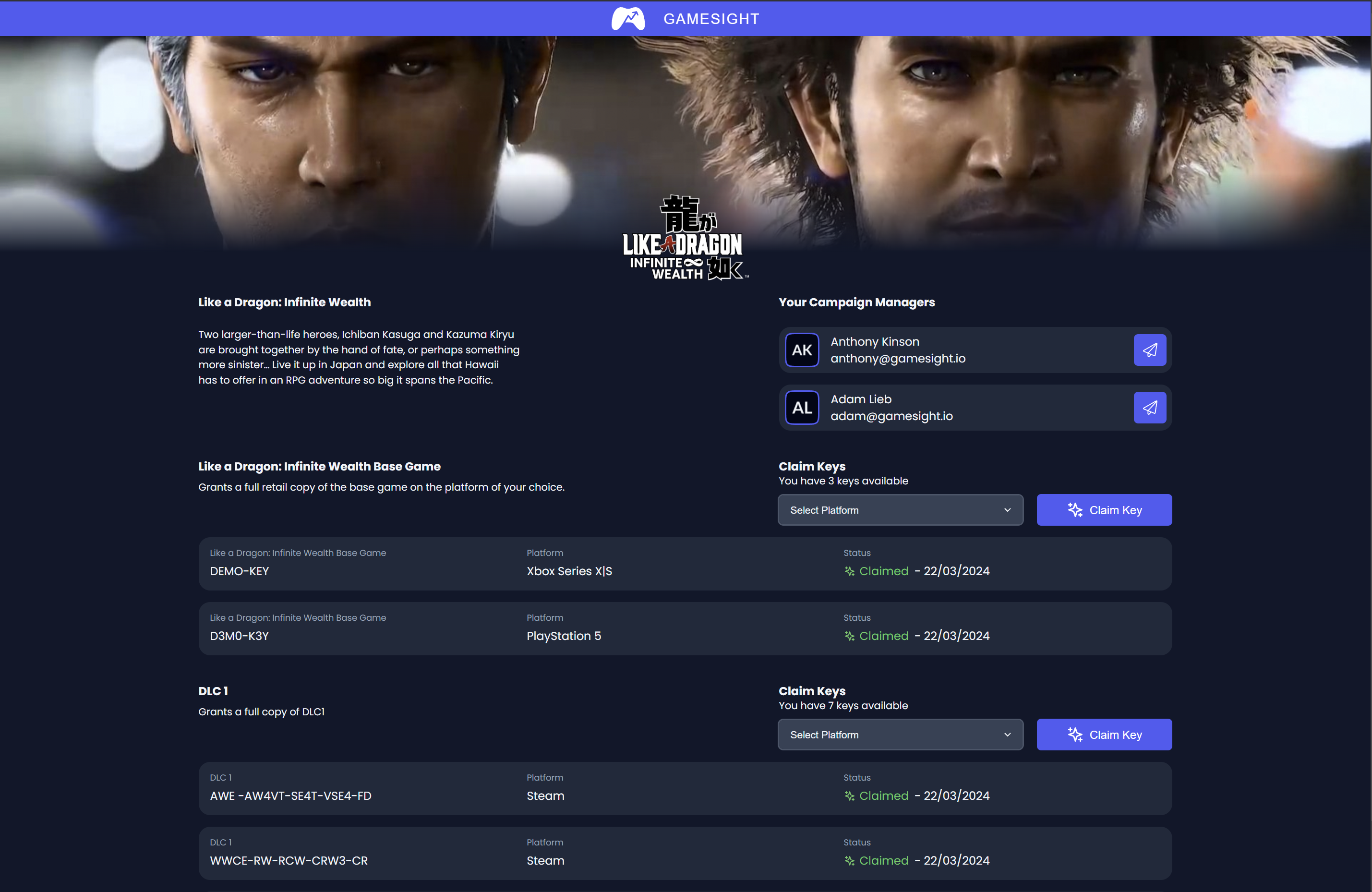1372x892 pixels.
Task: Select the D3M0-K3Y key text
Action: [x=239, y=636]
